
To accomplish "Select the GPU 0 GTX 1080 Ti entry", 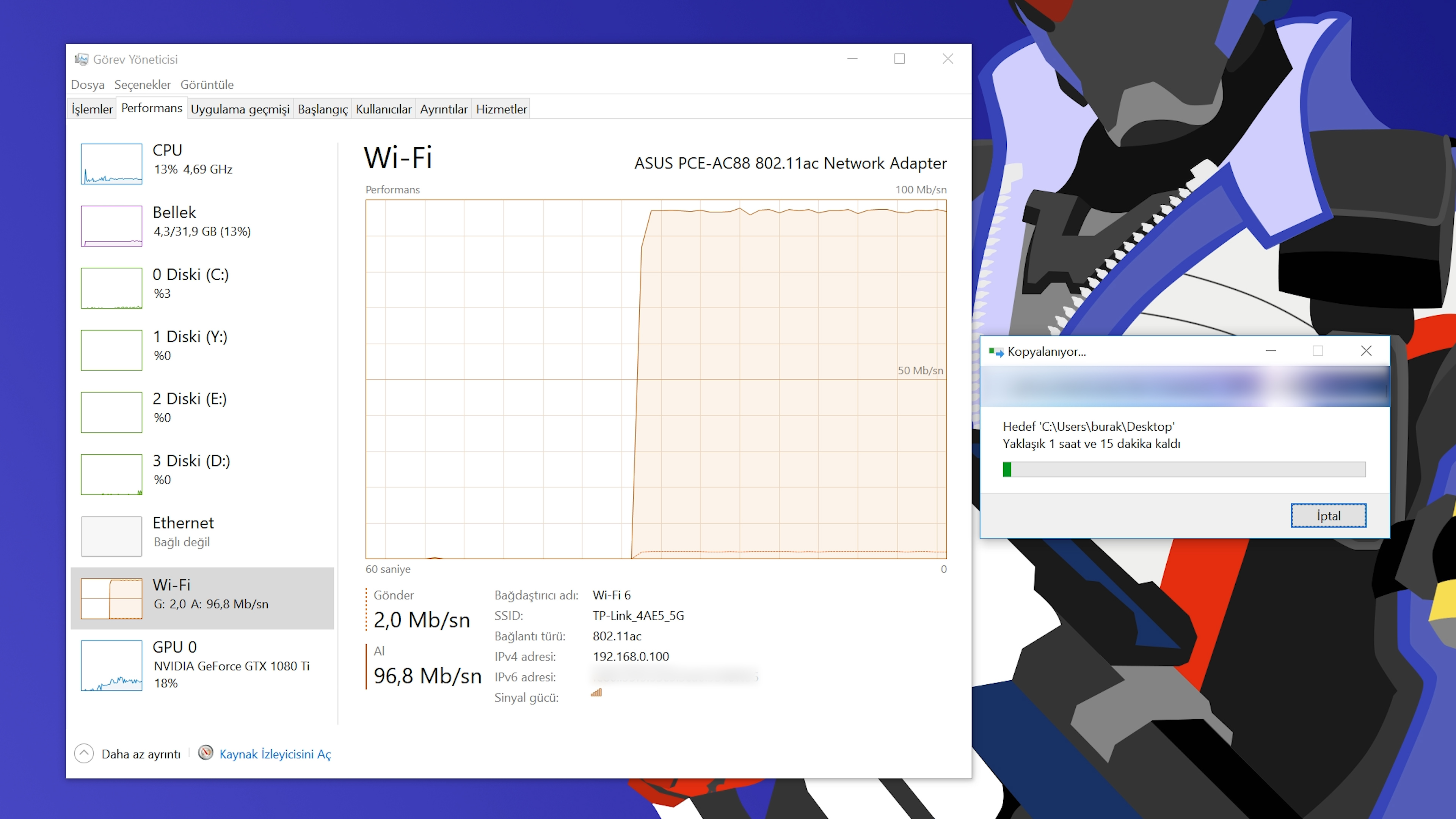I will click(x=202, y=665).
